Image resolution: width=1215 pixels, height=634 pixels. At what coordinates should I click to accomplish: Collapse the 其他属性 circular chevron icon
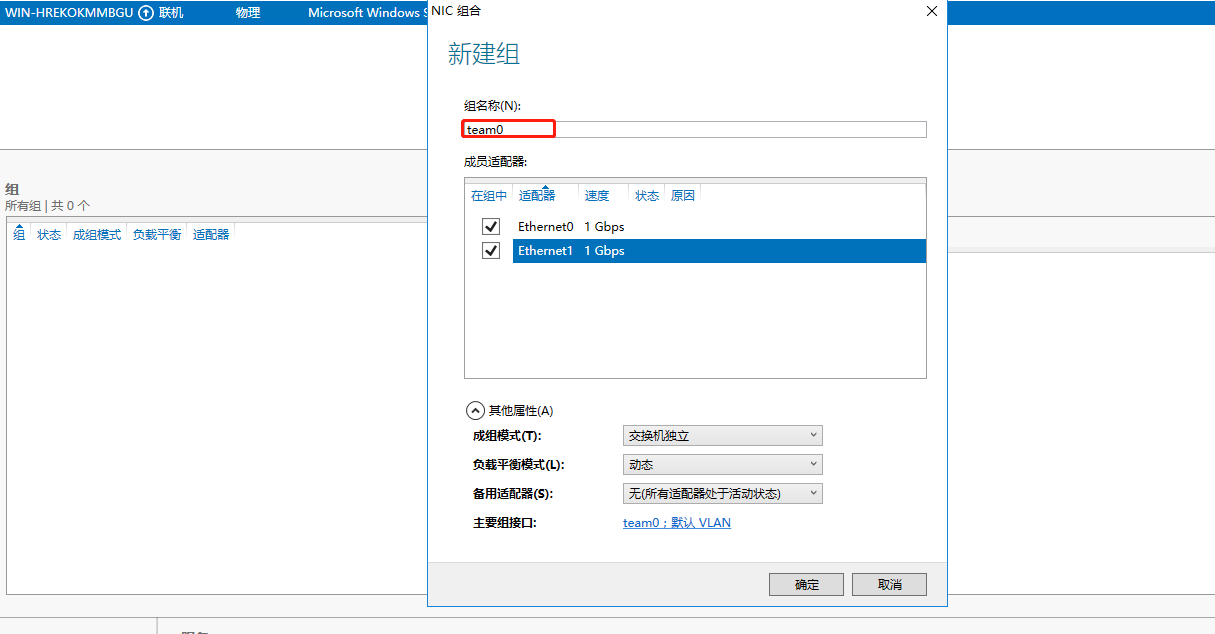(x=475, y=410)
